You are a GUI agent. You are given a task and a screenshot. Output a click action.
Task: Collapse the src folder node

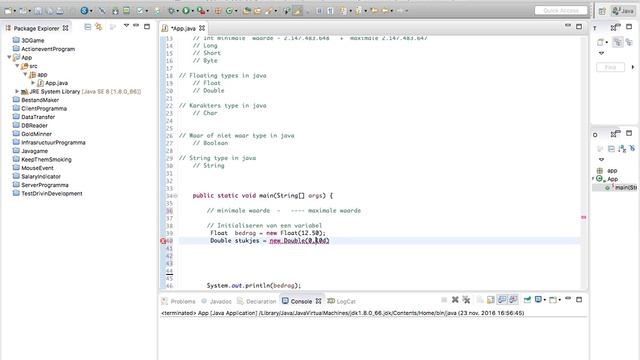[x=17, y=66]
